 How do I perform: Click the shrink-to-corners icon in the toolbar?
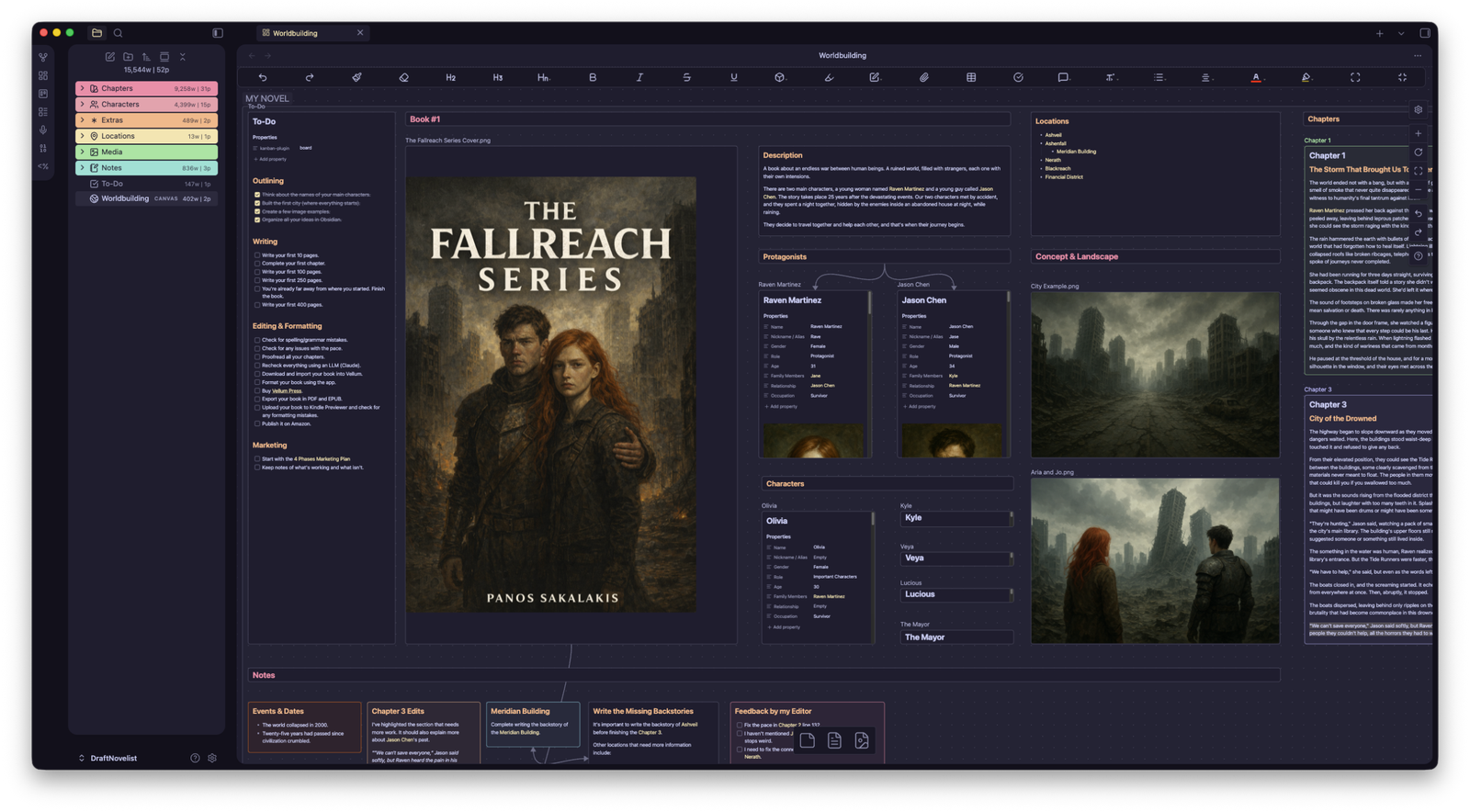[1402, 77]
